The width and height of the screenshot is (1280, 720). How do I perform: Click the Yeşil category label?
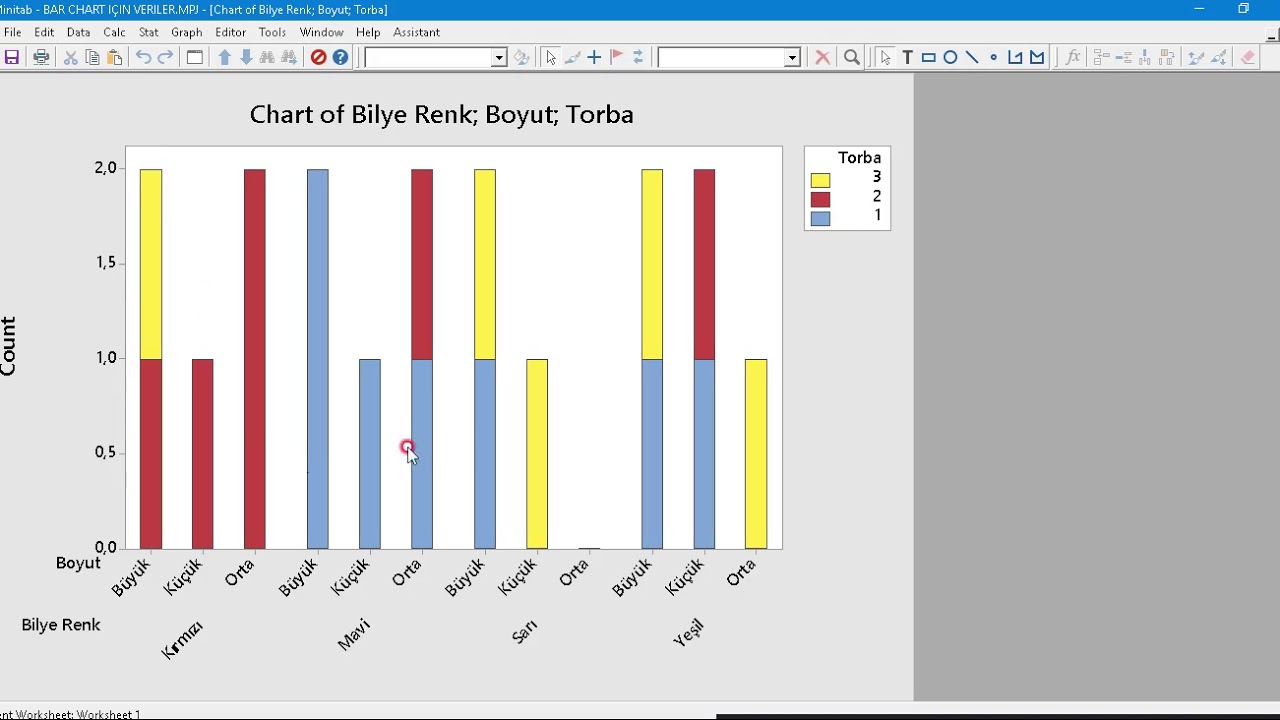[x=689, y=633]
